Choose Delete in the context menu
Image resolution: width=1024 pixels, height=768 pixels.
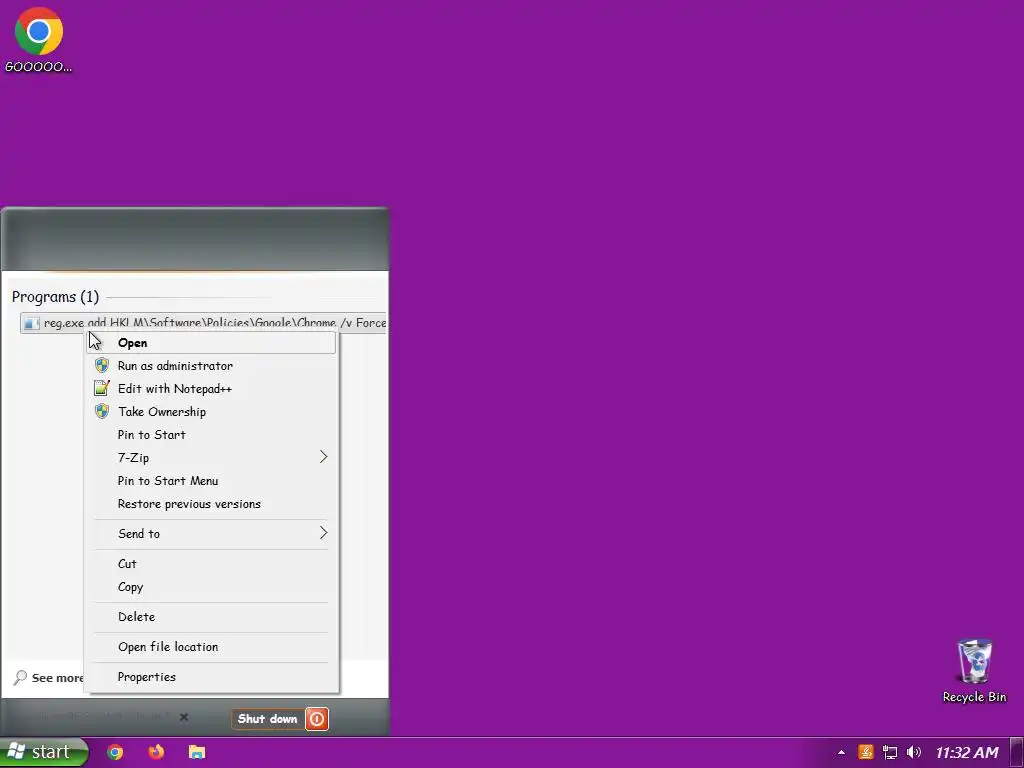click(211, 616)
